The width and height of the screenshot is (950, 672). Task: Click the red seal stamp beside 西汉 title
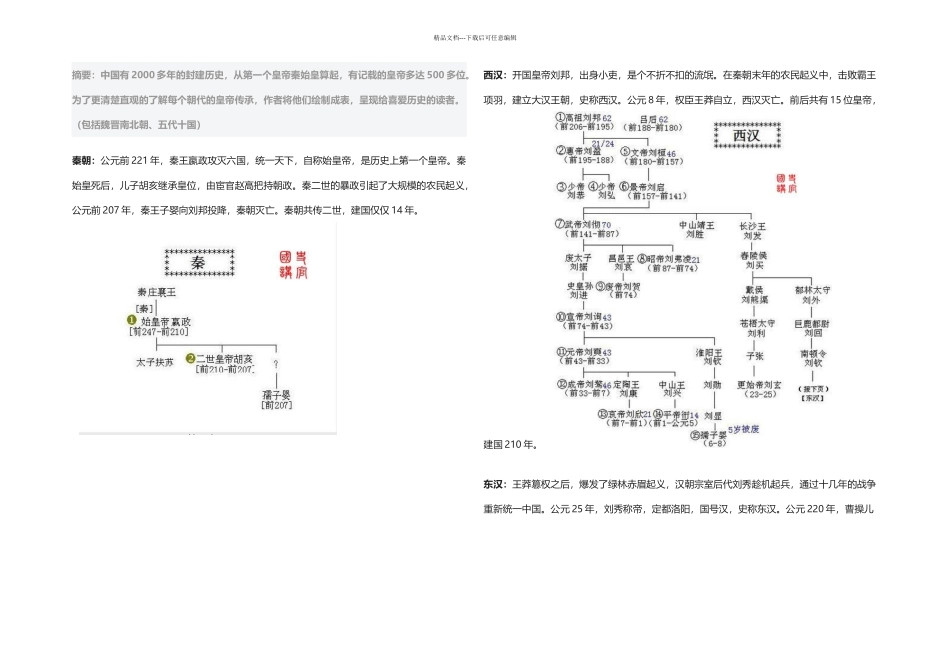[x=786, y=183]
